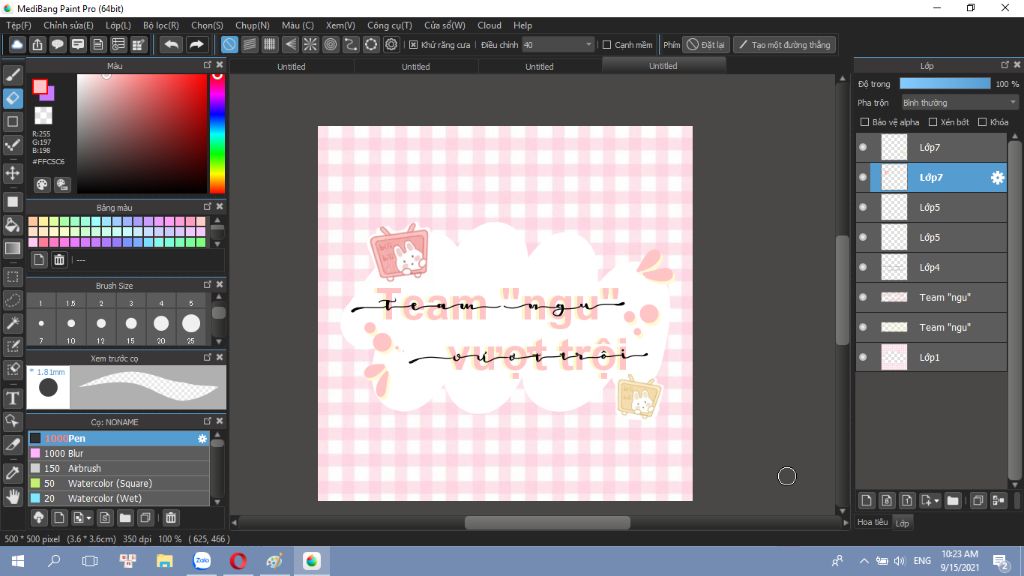Viewport: 1024px width, 576px height.
Task: Open the Công cụ(T) menu
Action: 389,25
